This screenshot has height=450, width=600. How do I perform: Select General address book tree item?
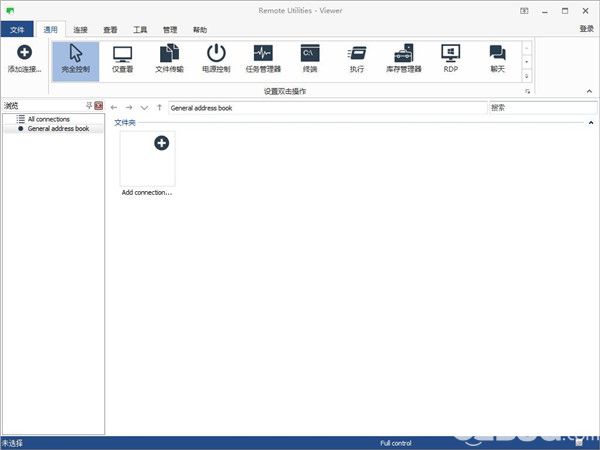click(x=58, y=129)
